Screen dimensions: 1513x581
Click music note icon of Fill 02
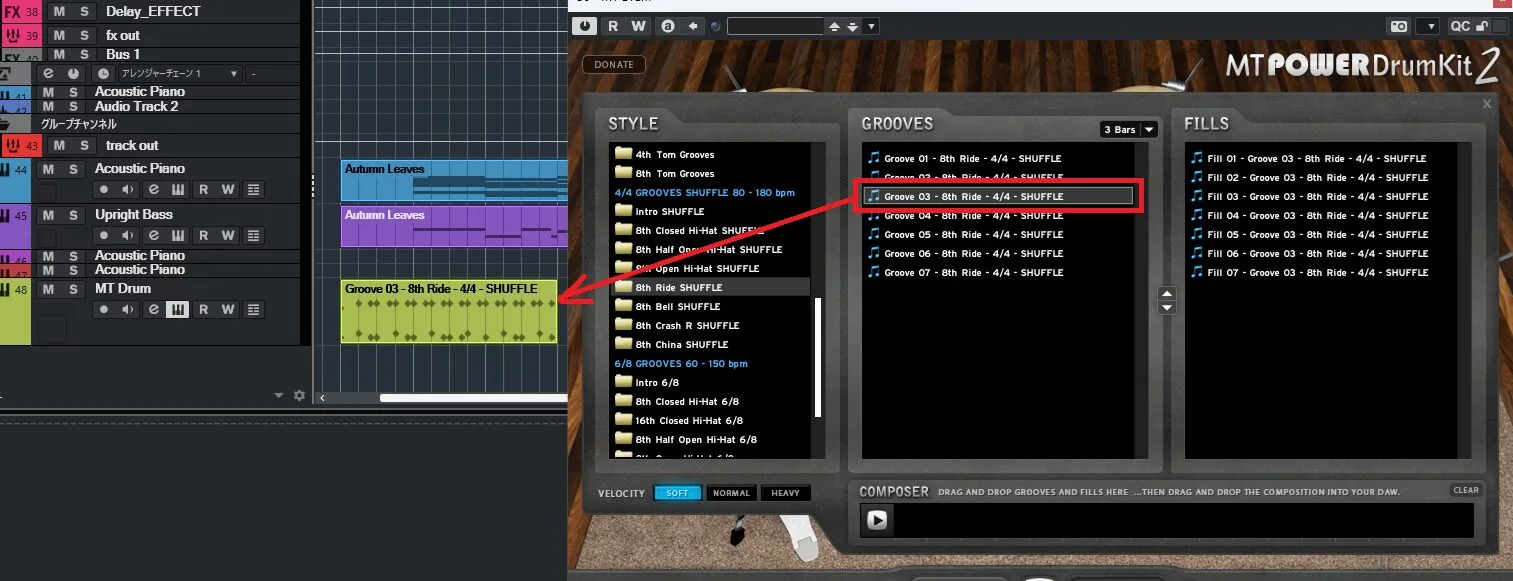pos(1196,177)
